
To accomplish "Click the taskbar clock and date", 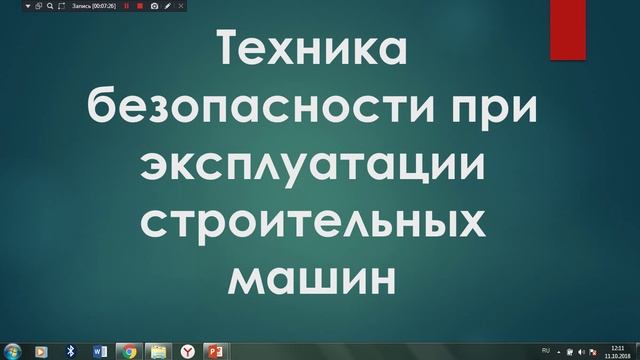I will pyautogui.click(x=618, y=352).
